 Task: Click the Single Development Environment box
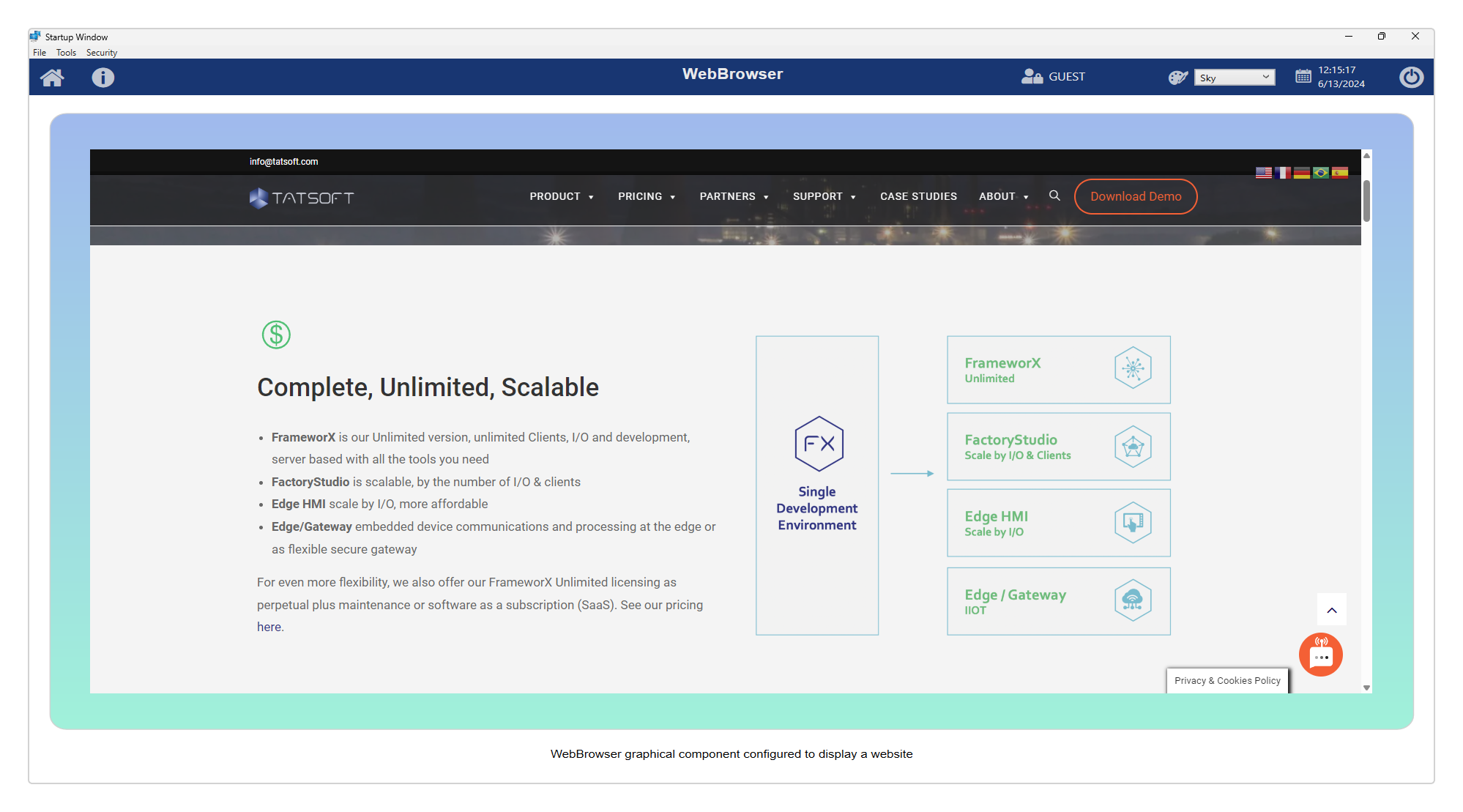tap(817, 485)
